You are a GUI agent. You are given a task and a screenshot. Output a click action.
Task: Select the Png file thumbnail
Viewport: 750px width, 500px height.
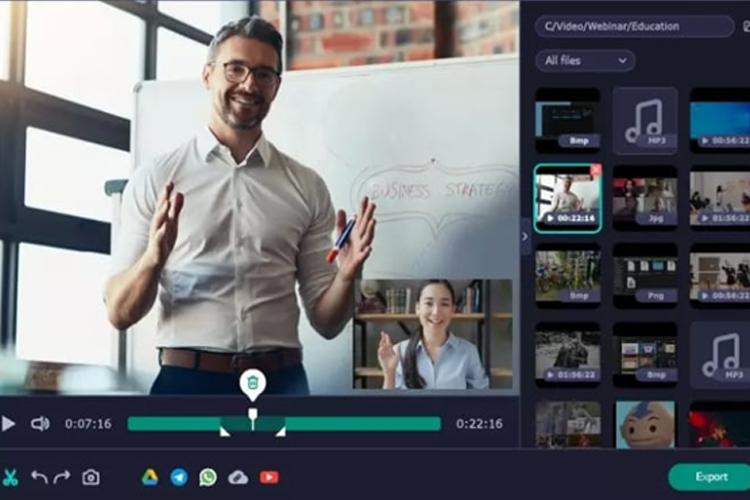pyautogui.click(x=645, y=276)
